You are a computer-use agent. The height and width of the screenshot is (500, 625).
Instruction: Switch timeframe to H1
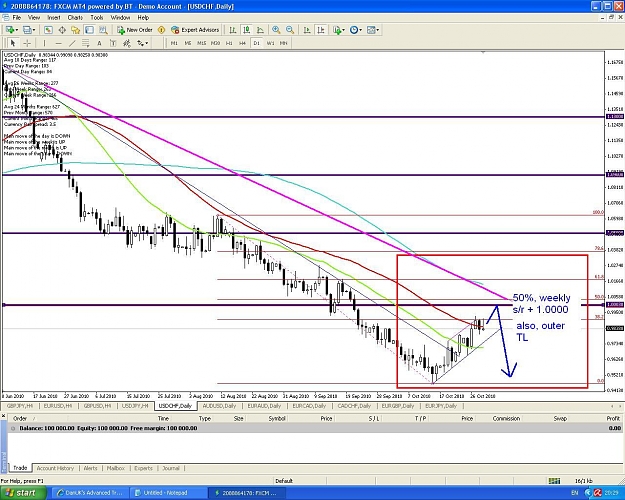pyautogui.click(x=229, y=43)
